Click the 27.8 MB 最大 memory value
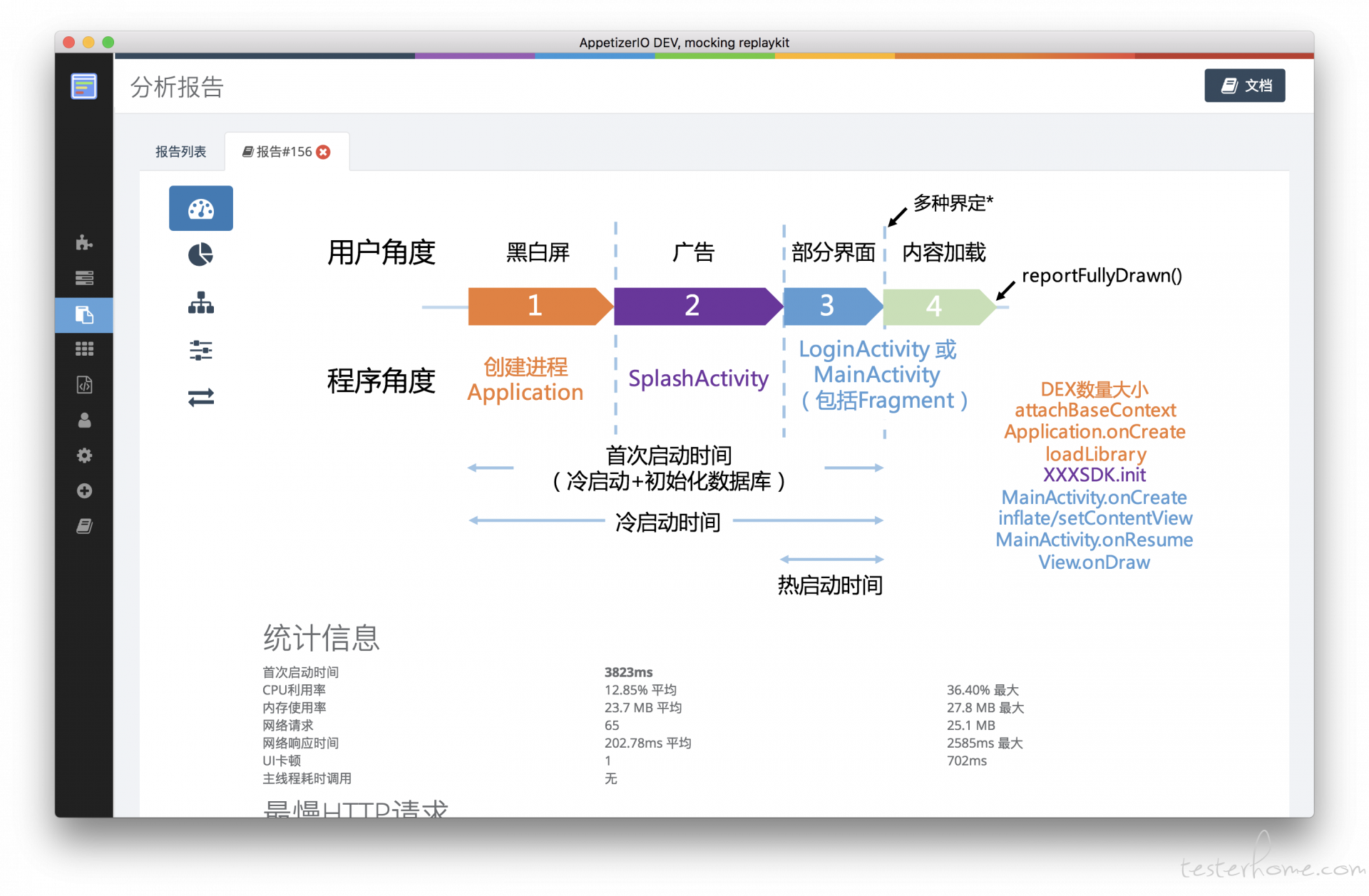1369x896 pixels. click(985, 708)
